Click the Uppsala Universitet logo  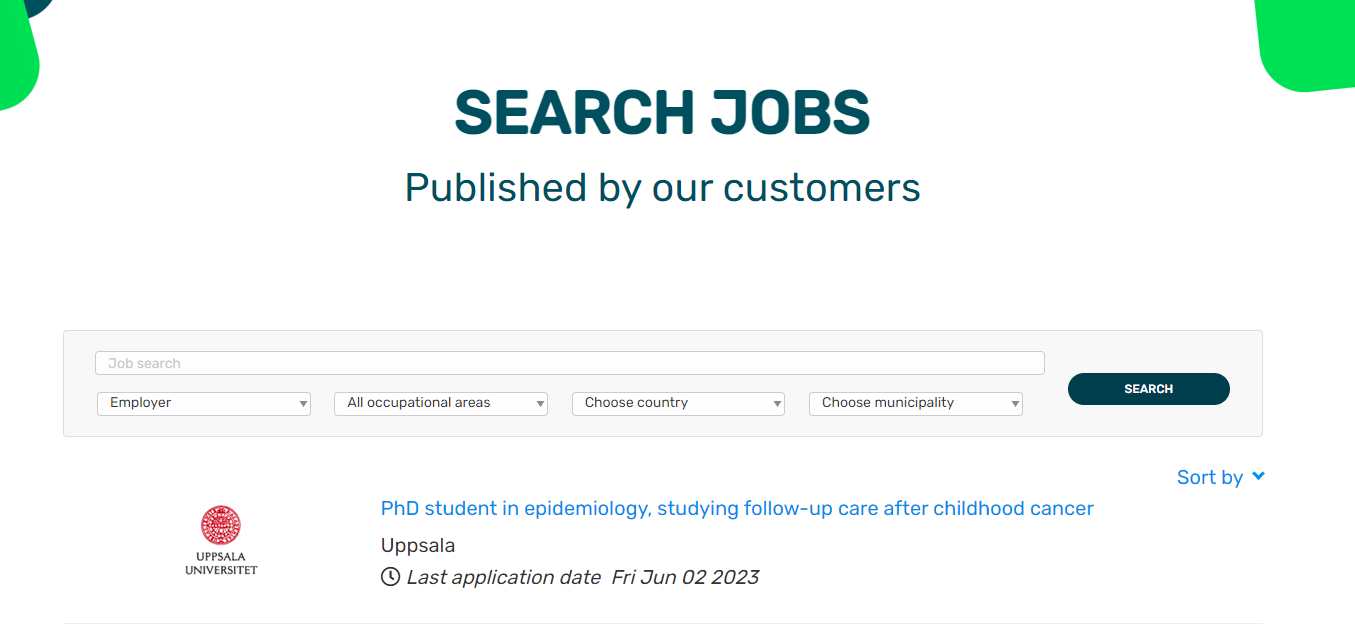221,540
